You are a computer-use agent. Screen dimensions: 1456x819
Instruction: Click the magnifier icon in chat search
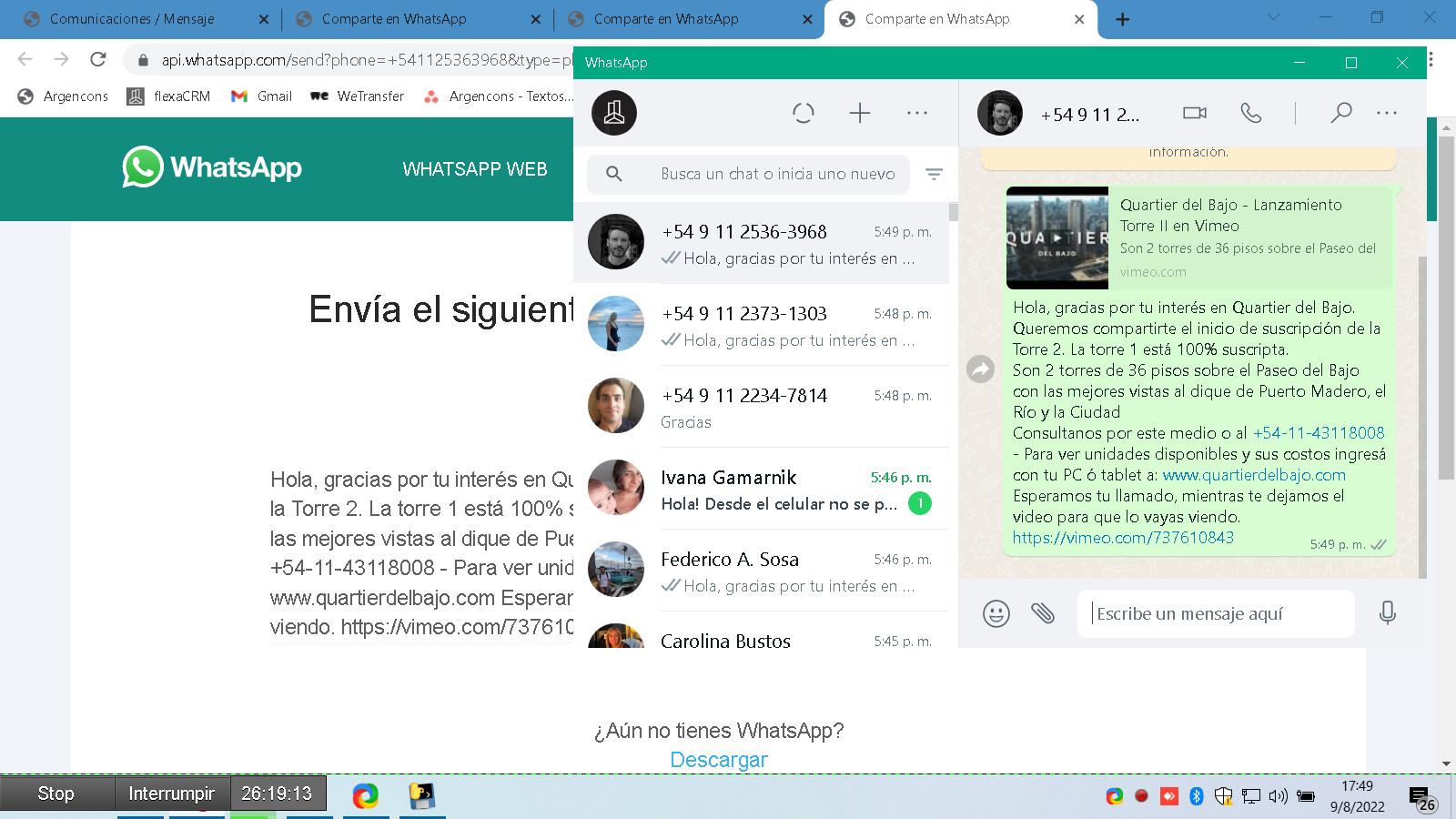[614, 174]
